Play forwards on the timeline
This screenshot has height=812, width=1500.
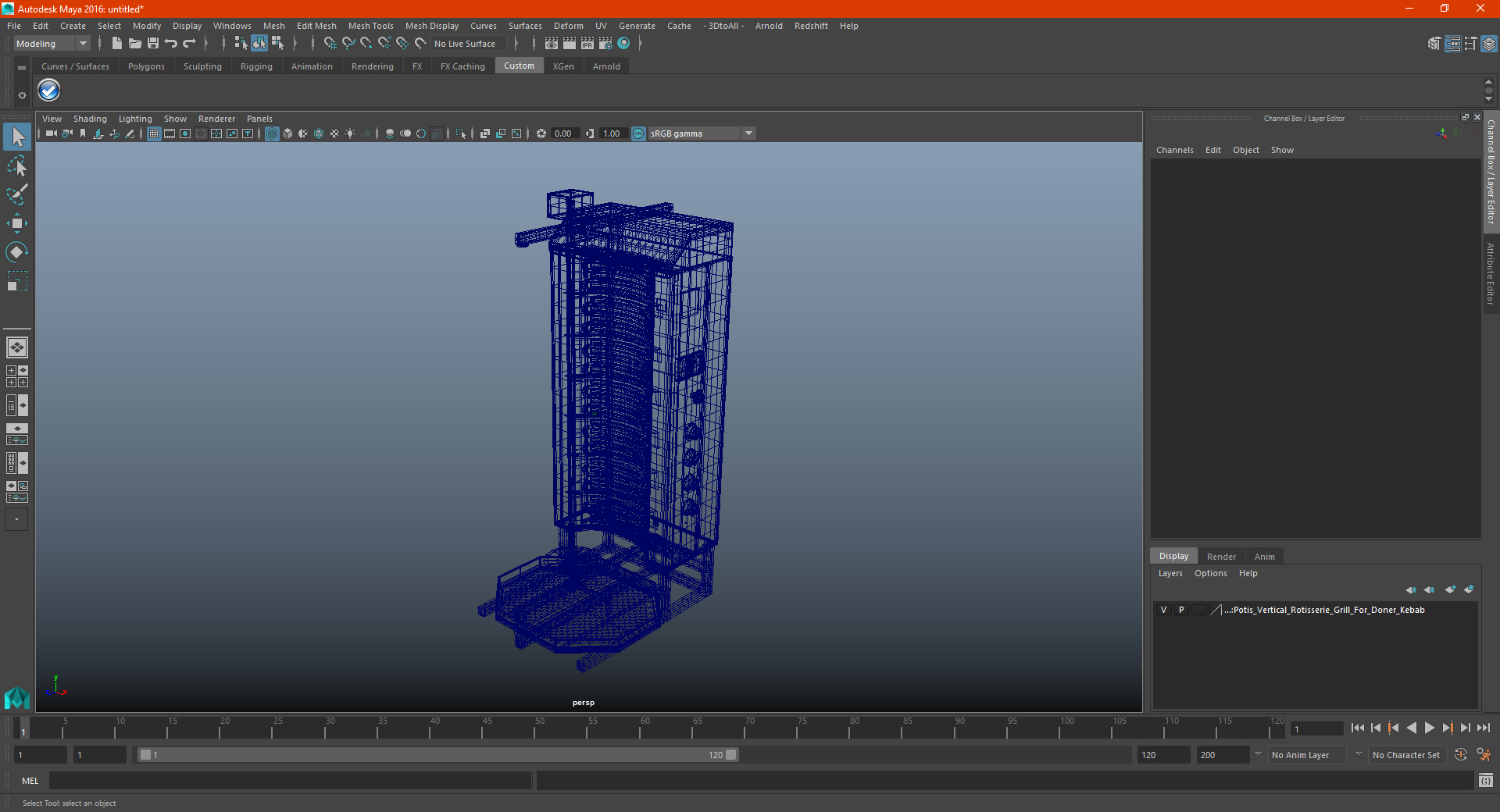click(x=1429, y=728)
